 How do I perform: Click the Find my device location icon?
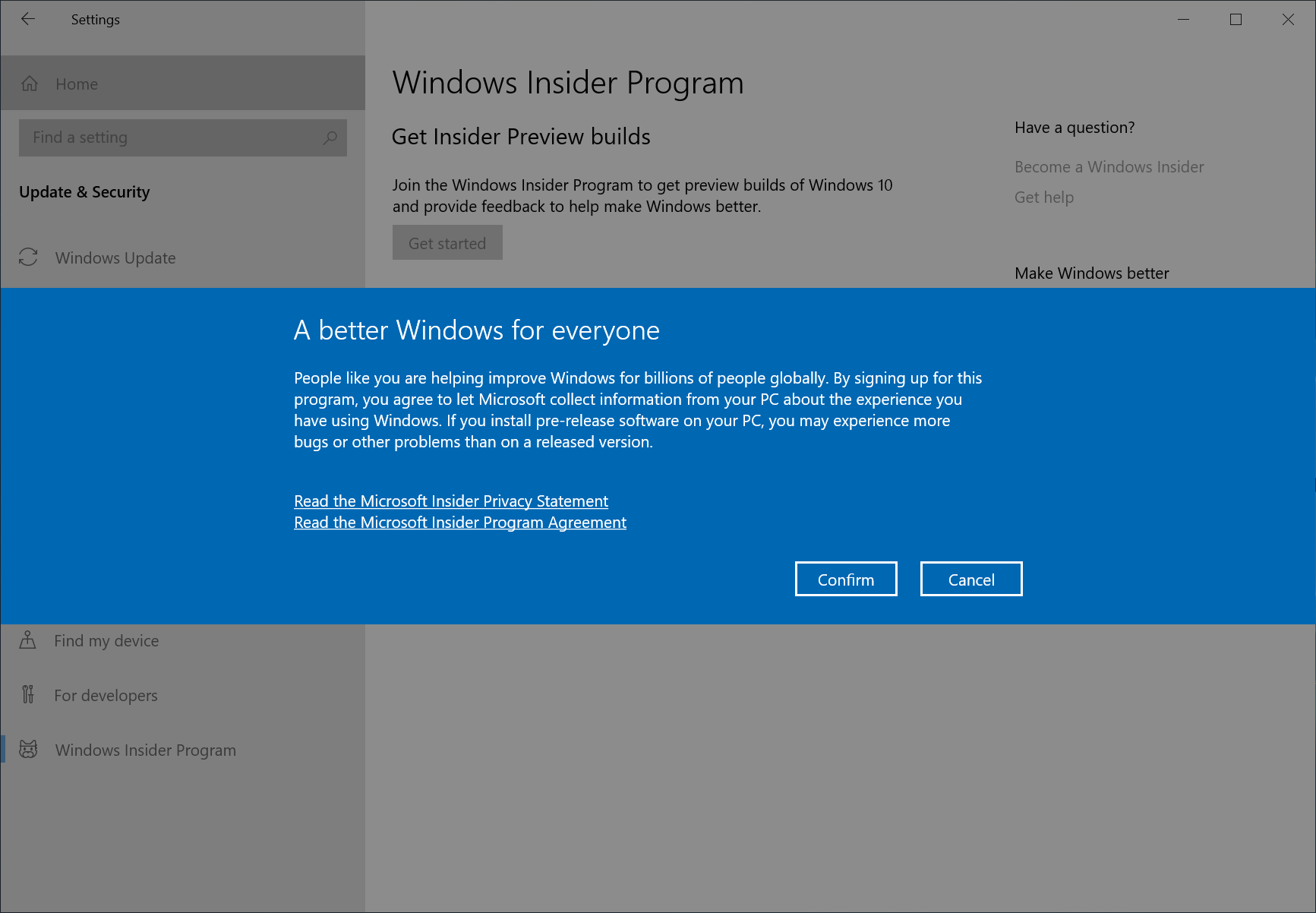click(28, 640)
